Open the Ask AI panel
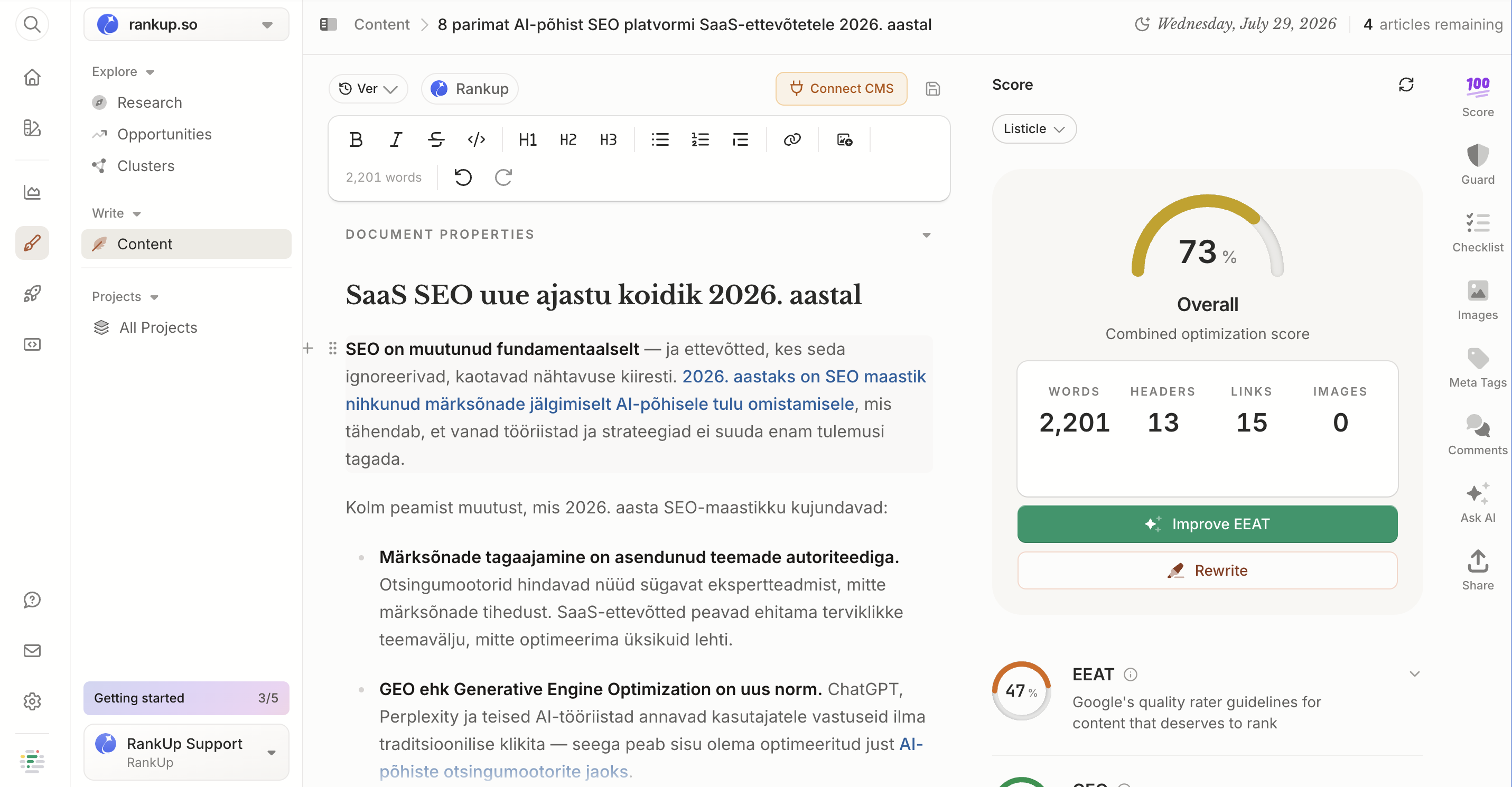The width and height of the screenshot is (1512, 787). [x=1477, y=502]
